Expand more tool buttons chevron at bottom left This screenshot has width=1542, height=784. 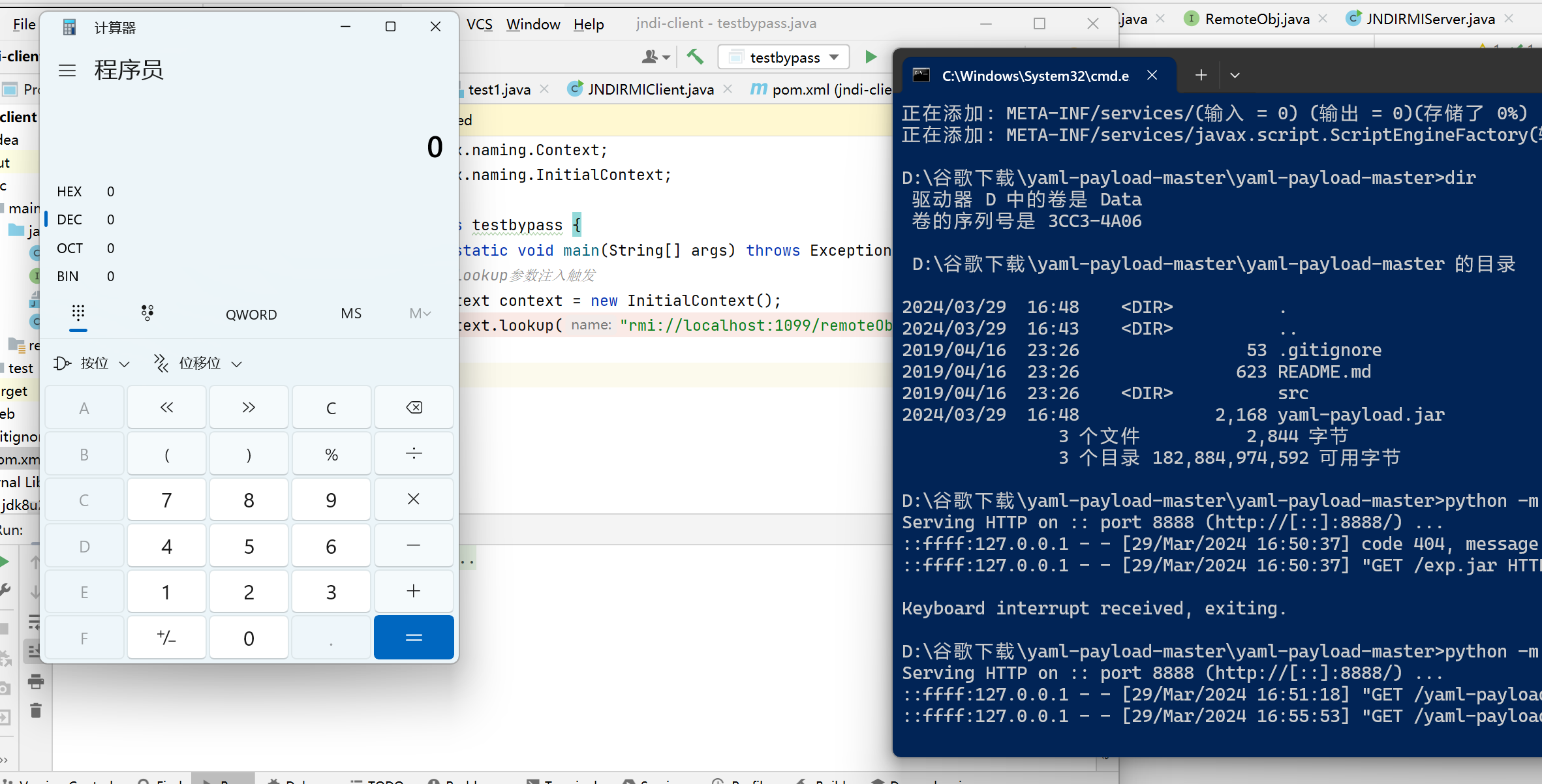pyautogui.click(x=4, y=760)
